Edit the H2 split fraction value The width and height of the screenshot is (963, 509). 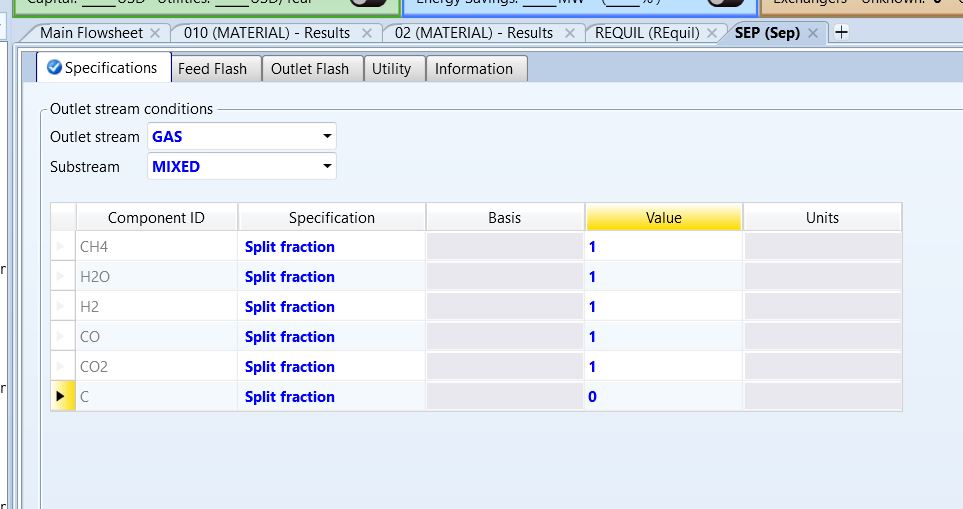click(x=664, y=307)
